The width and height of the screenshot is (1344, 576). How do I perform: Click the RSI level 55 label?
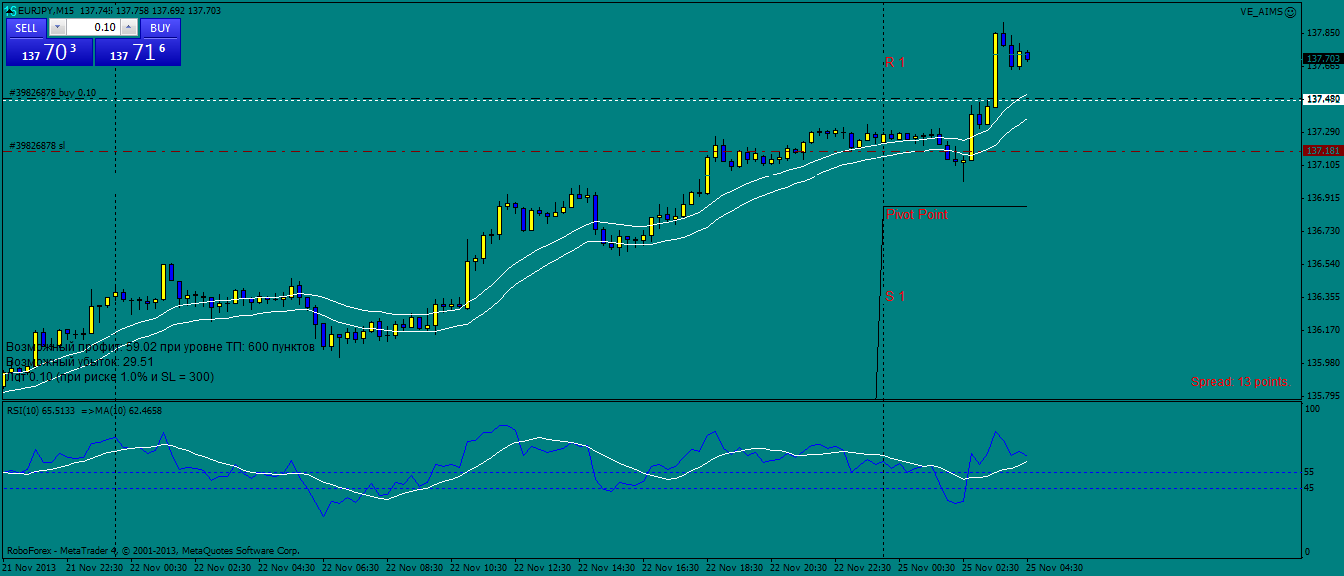(1310, 471)
